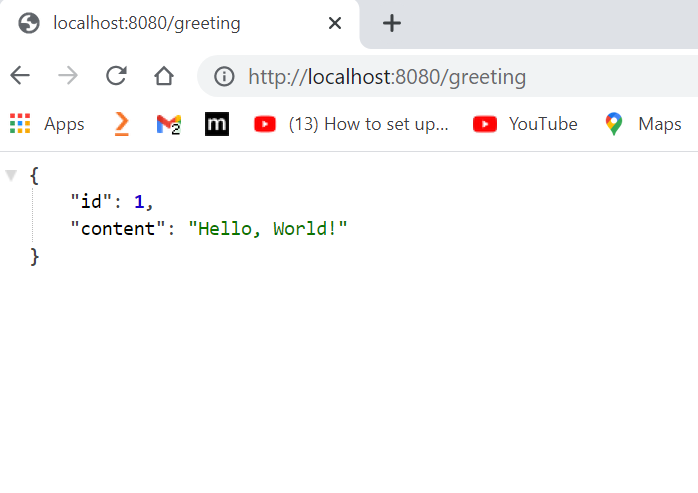
Task: Click the "id" key in JSON
Action: [91, 202]
